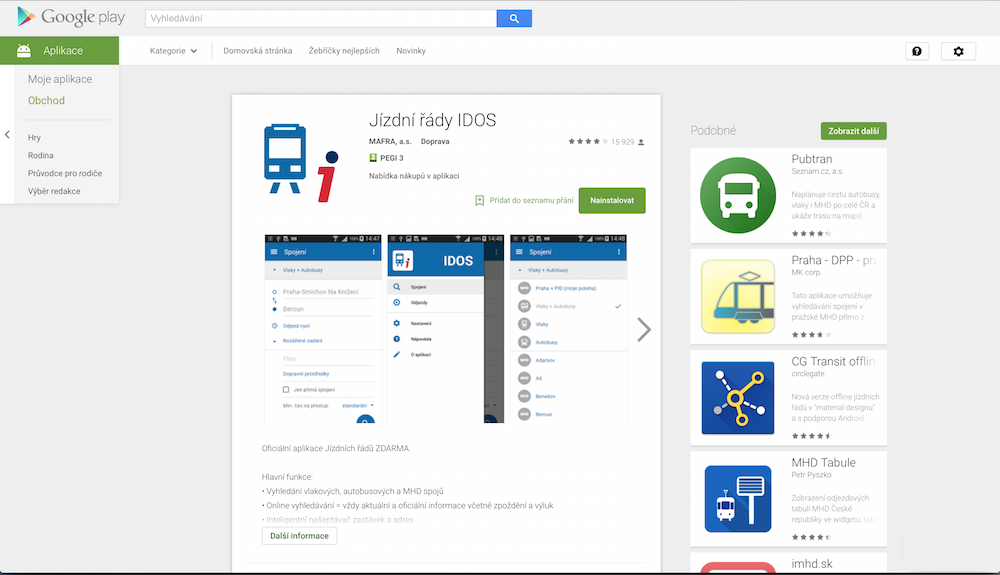Open the help question mark icon
The image size is (1000, 575).
[917, 52]
